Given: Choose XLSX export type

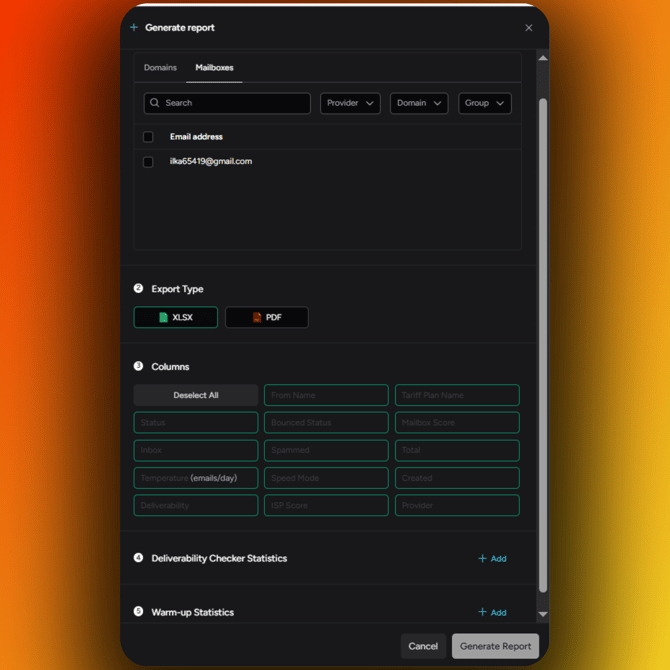Looking at the screenshot, I should coord(176,317).
